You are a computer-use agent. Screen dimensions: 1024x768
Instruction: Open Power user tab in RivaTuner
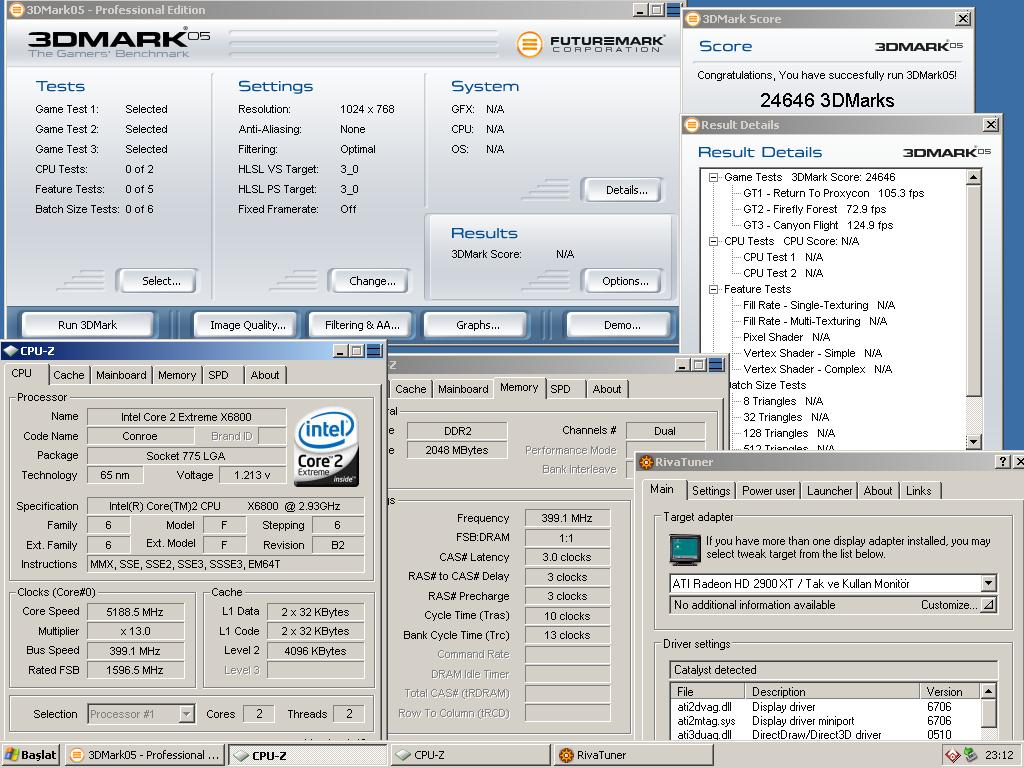click(769, 490)
